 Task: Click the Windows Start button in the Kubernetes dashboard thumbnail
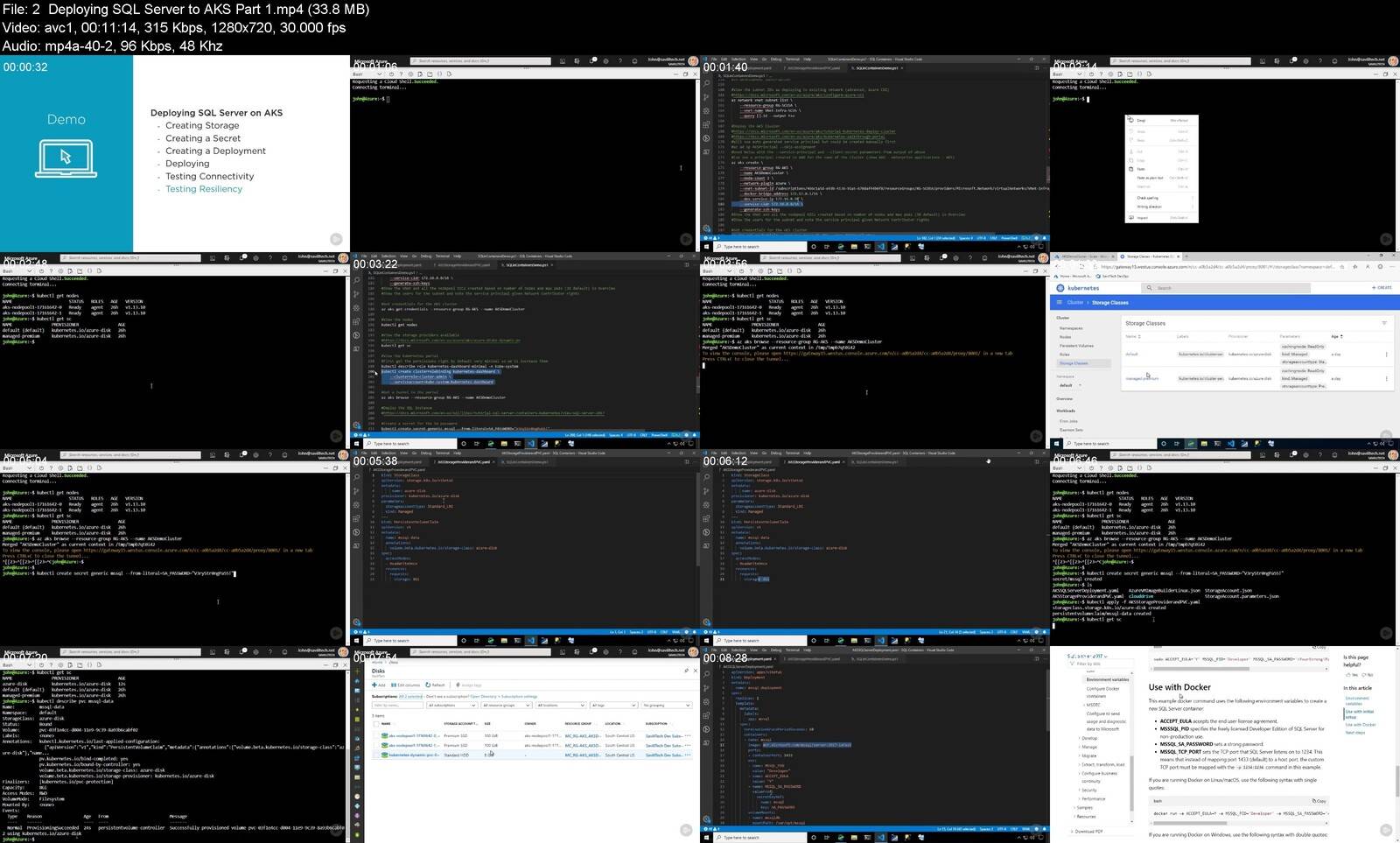[x=1056, y=444]
